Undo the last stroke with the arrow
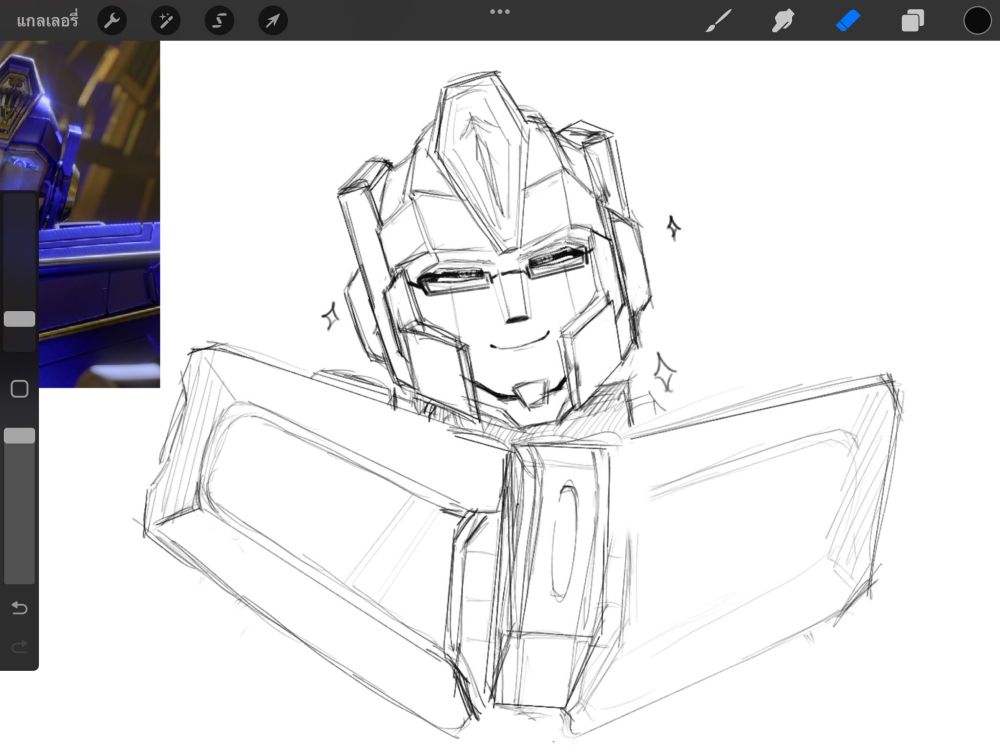Viewport: 1000px width, 750px height. (x=20, y=608)
